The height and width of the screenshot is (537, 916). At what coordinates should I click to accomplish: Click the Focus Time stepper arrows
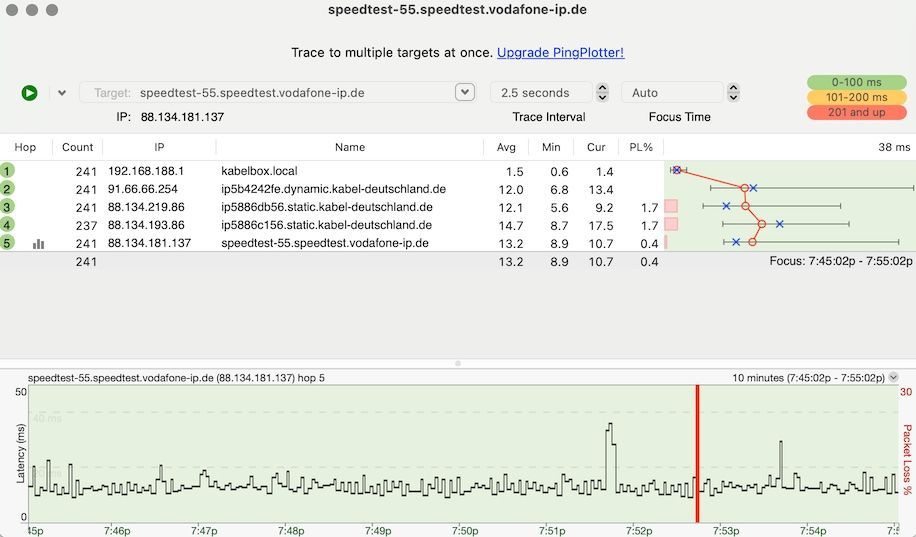pos(733,92)
